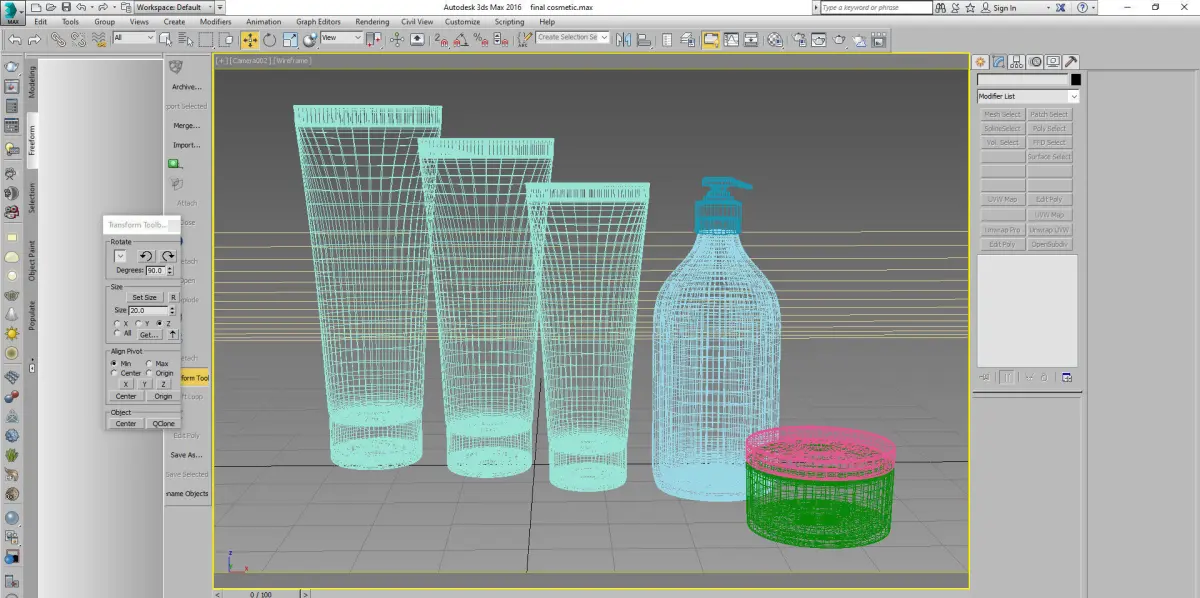
Task: Select Center radio under Align Pivot
Action: pos(114,373)
